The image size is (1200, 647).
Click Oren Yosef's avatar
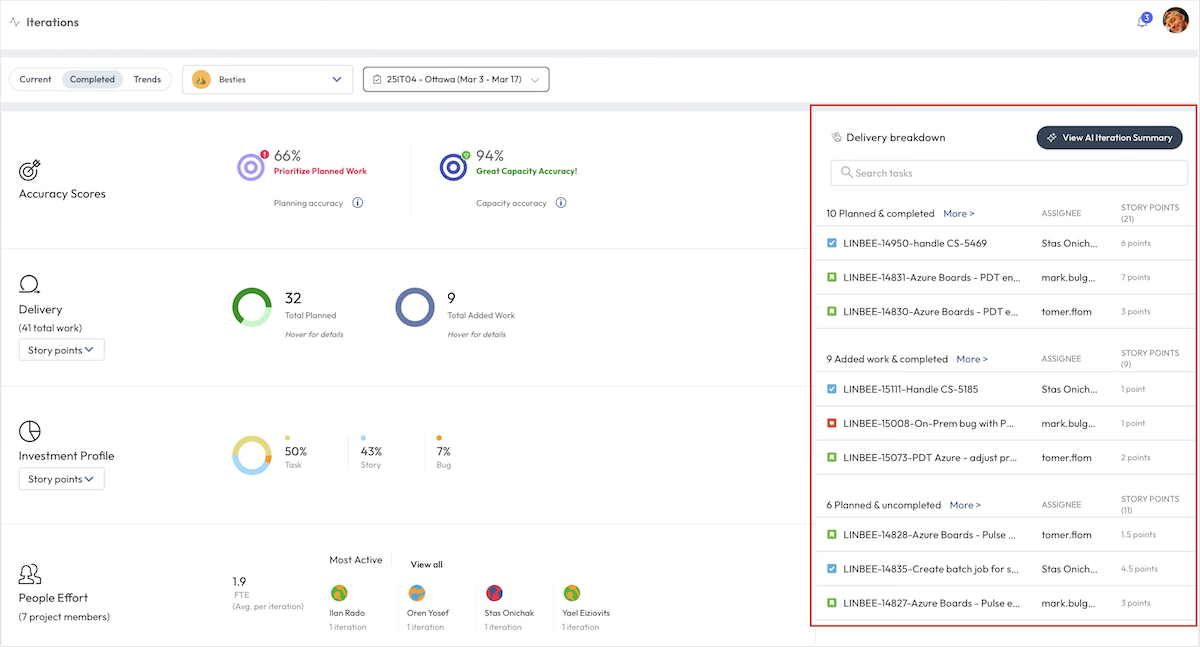(416, 593)
